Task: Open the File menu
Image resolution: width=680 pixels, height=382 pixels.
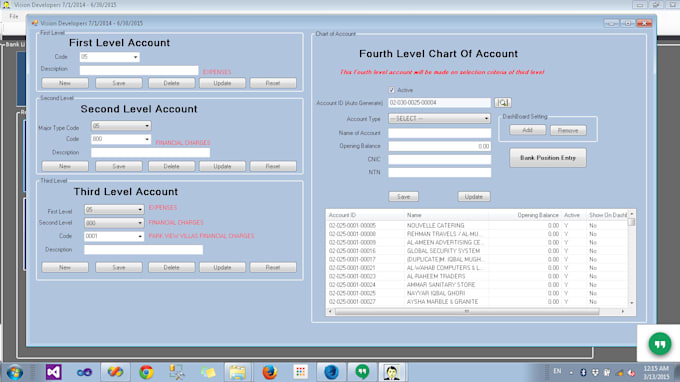Action: [x=14, y=16]
